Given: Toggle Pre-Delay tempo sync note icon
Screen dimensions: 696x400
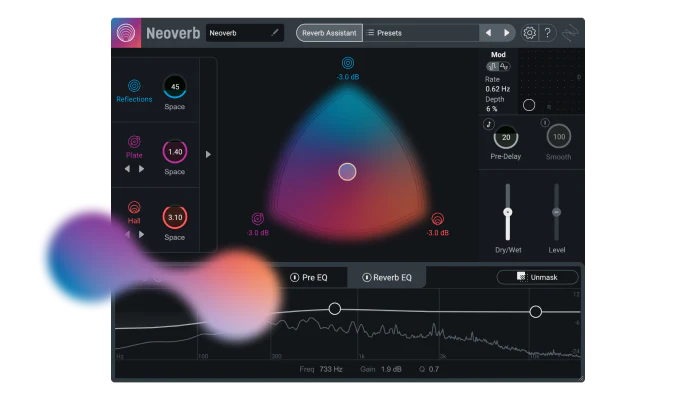Looking at the screenshot, I should pyautogui.click(x=489, y=124).
